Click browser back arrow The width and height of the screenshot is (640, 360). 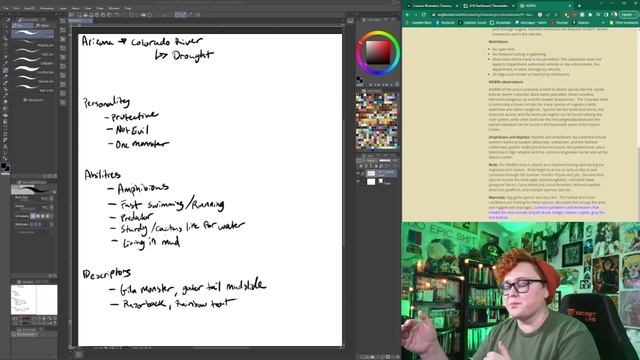[408, 15]
